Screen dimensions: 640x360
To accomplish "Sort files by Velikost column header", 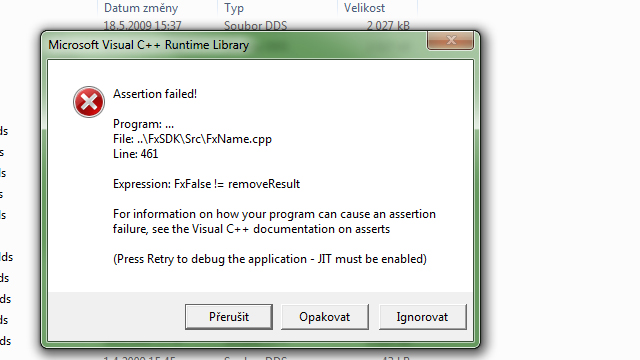I will click(x=364, y=8).
